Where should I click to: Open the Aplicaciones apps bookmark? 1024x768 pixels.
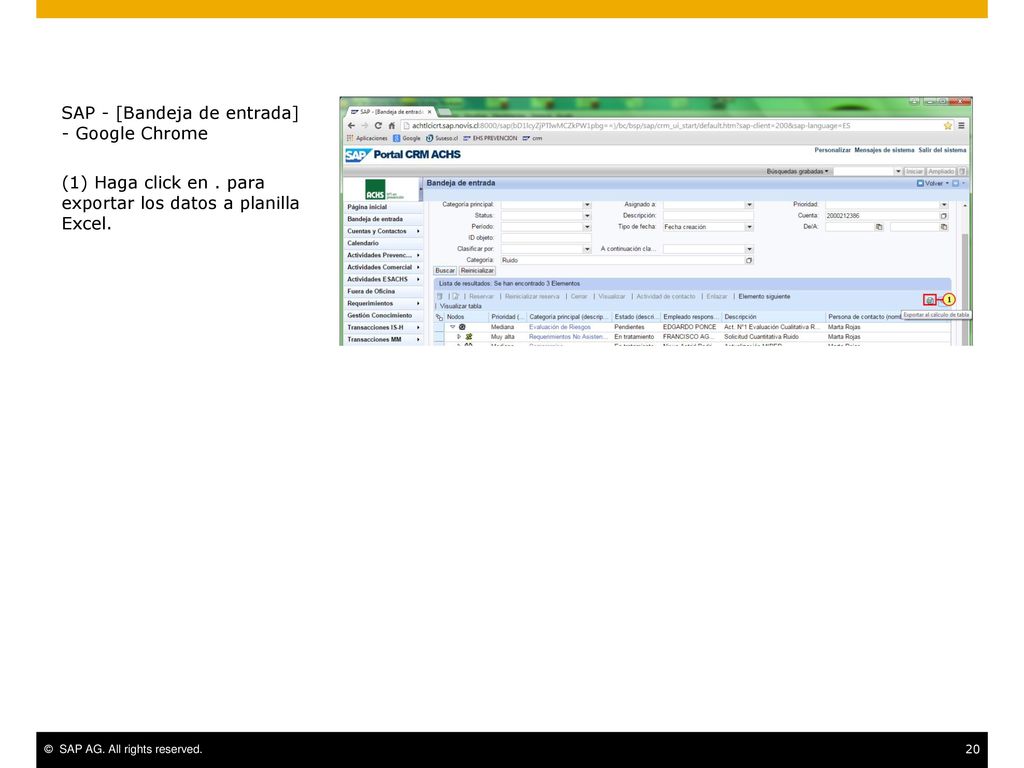point(367,138)
